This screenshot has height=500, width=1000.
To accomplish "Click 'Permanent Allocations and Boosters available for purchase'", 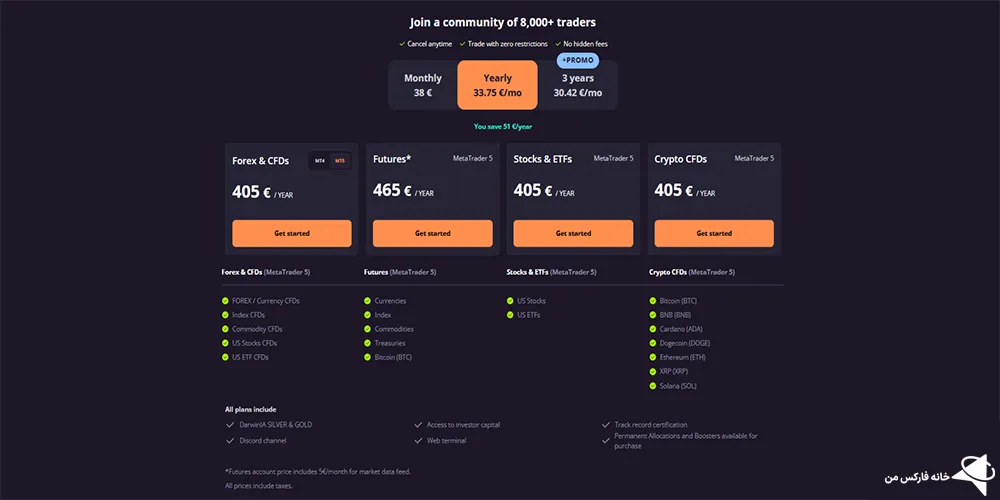I will tap(686, 441).
